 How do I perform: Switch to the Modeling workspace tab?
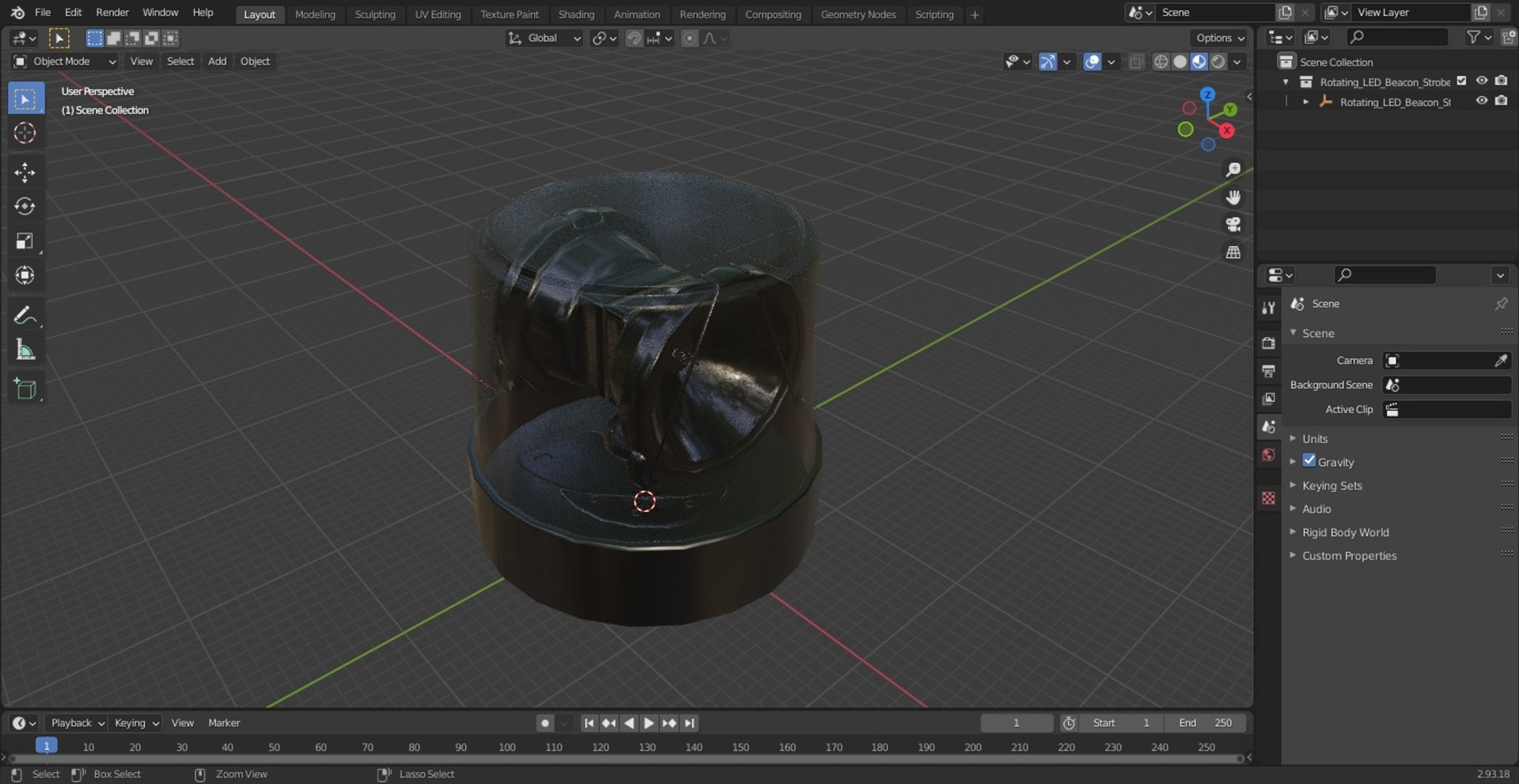315,14
